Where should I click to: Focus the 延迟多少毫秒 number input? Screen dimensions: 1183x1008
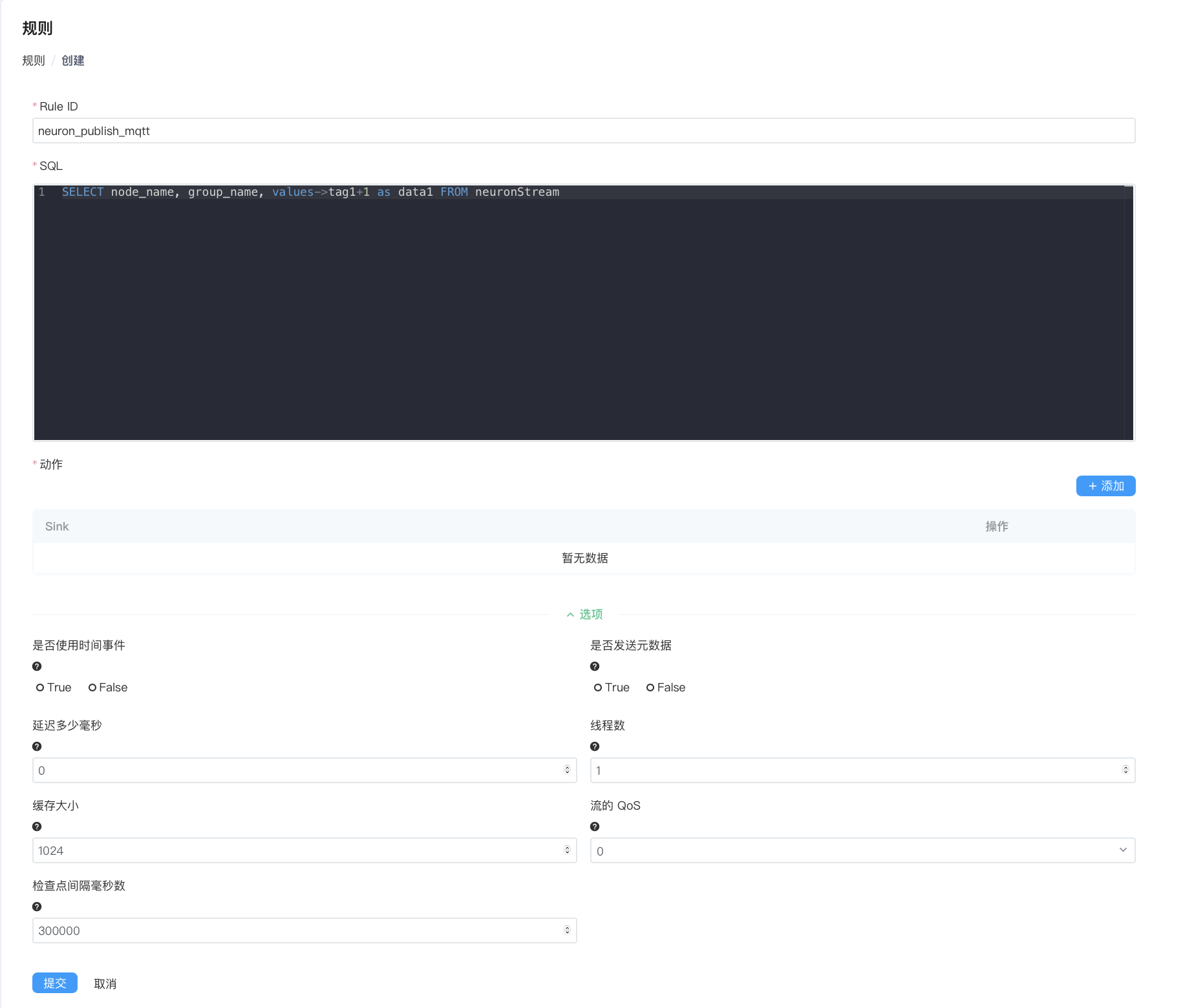tap(304, 770)
